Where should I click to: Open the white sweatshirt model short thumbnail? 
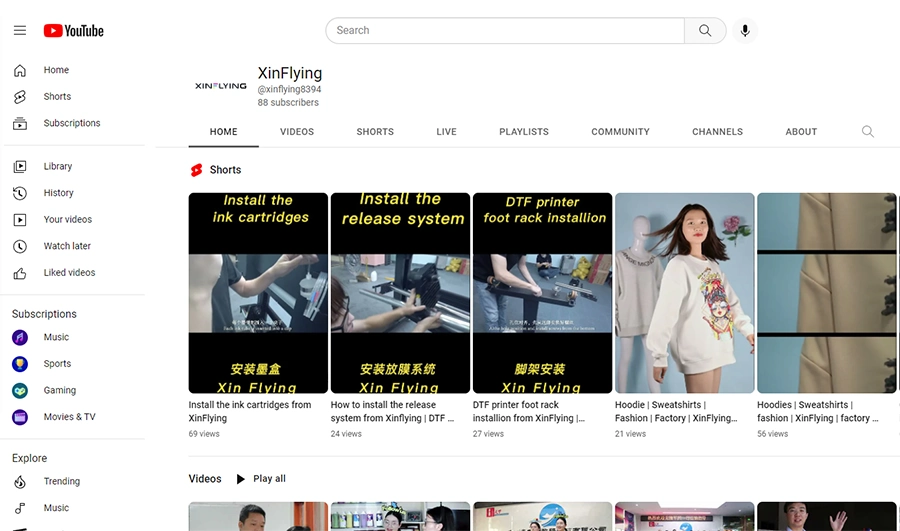(685, 293)
